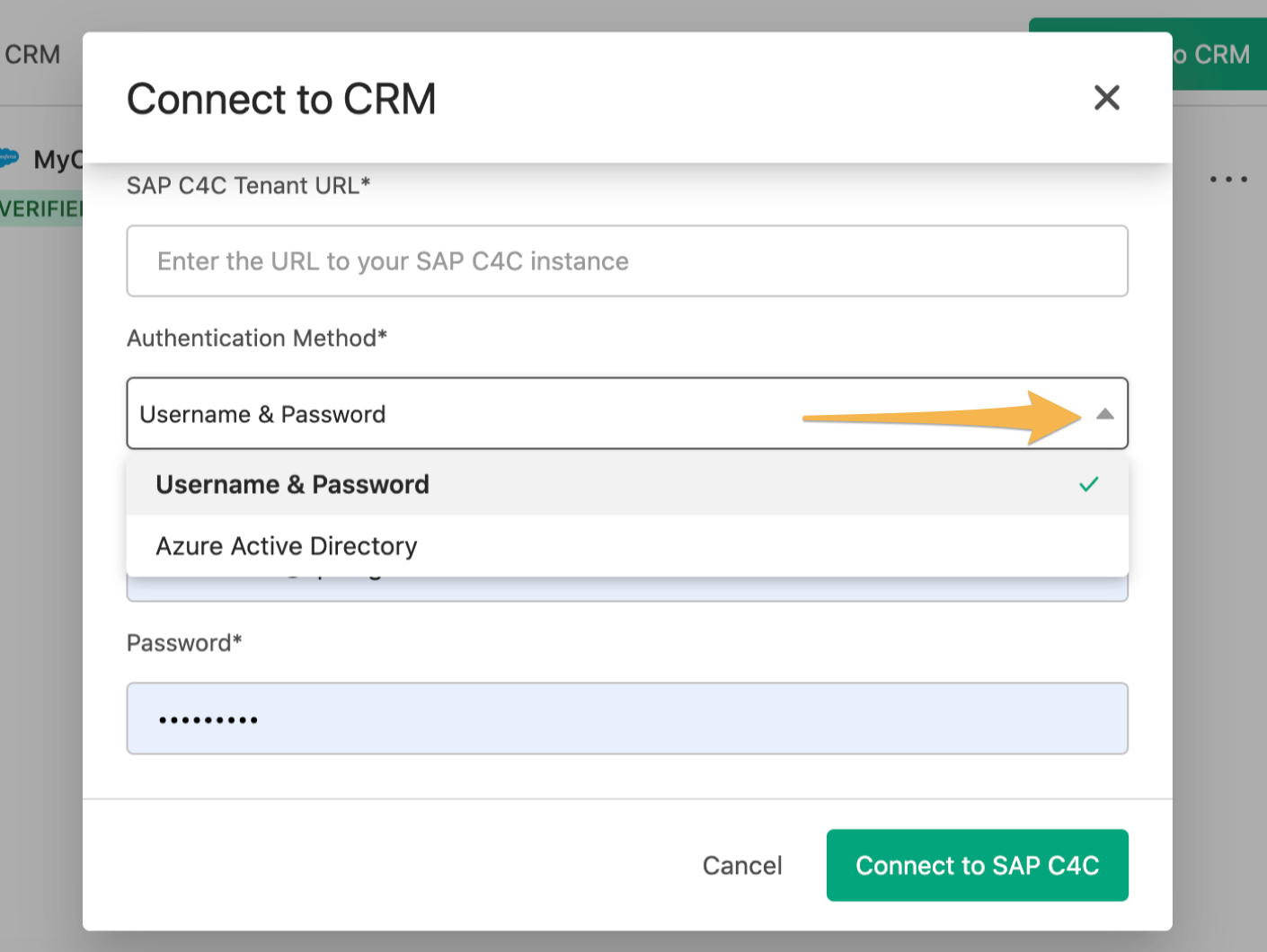Viewport: 1267px width, 952px height.
Task: Click the Authentication Method label
Action: [x=257, y=339]
